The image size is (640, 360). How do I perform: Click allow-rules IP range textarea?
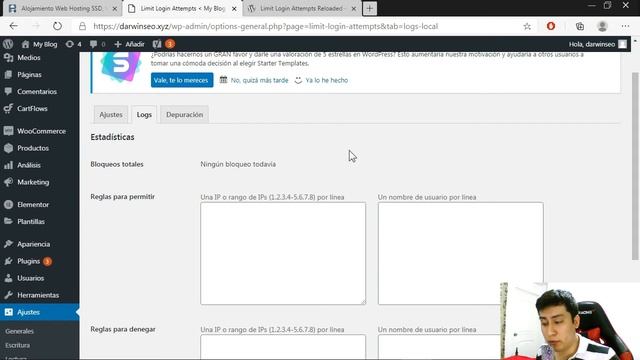pyautogui.click(x=283, y=253)
